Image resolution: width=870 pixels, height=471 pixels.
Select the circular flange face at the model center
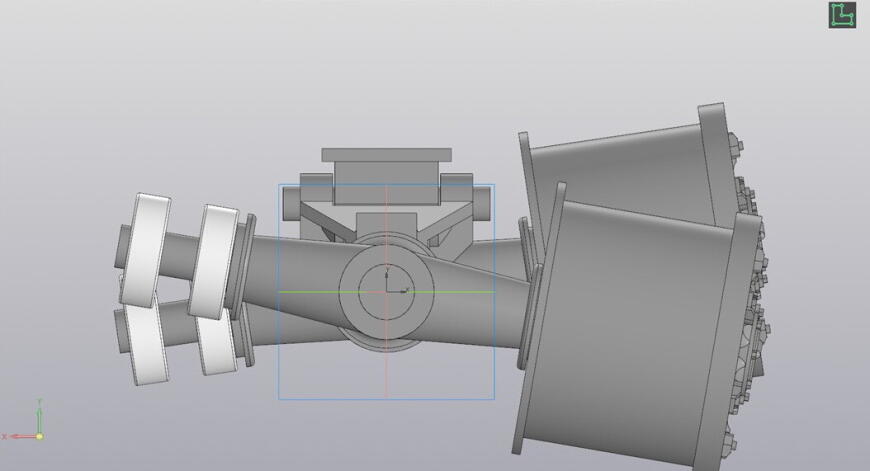coord(386,292)
